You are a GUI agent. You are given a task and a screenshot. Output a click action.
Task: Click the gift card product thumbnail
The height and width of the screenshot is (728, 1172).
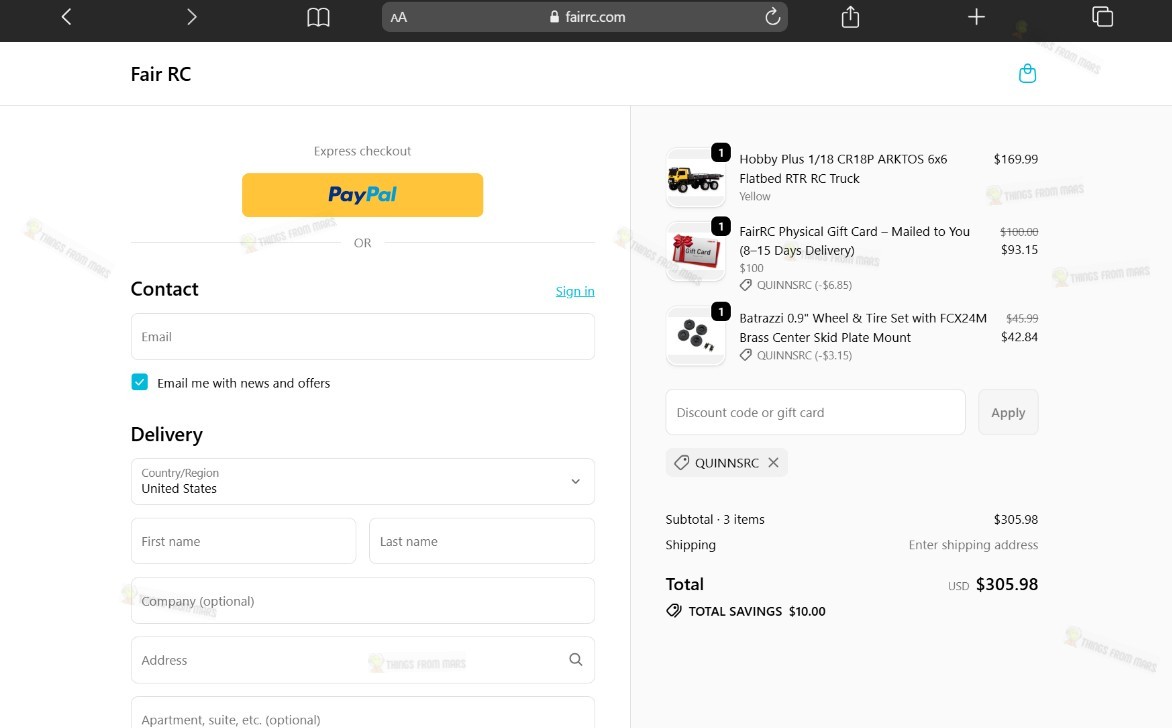click(x=695, y=251)
